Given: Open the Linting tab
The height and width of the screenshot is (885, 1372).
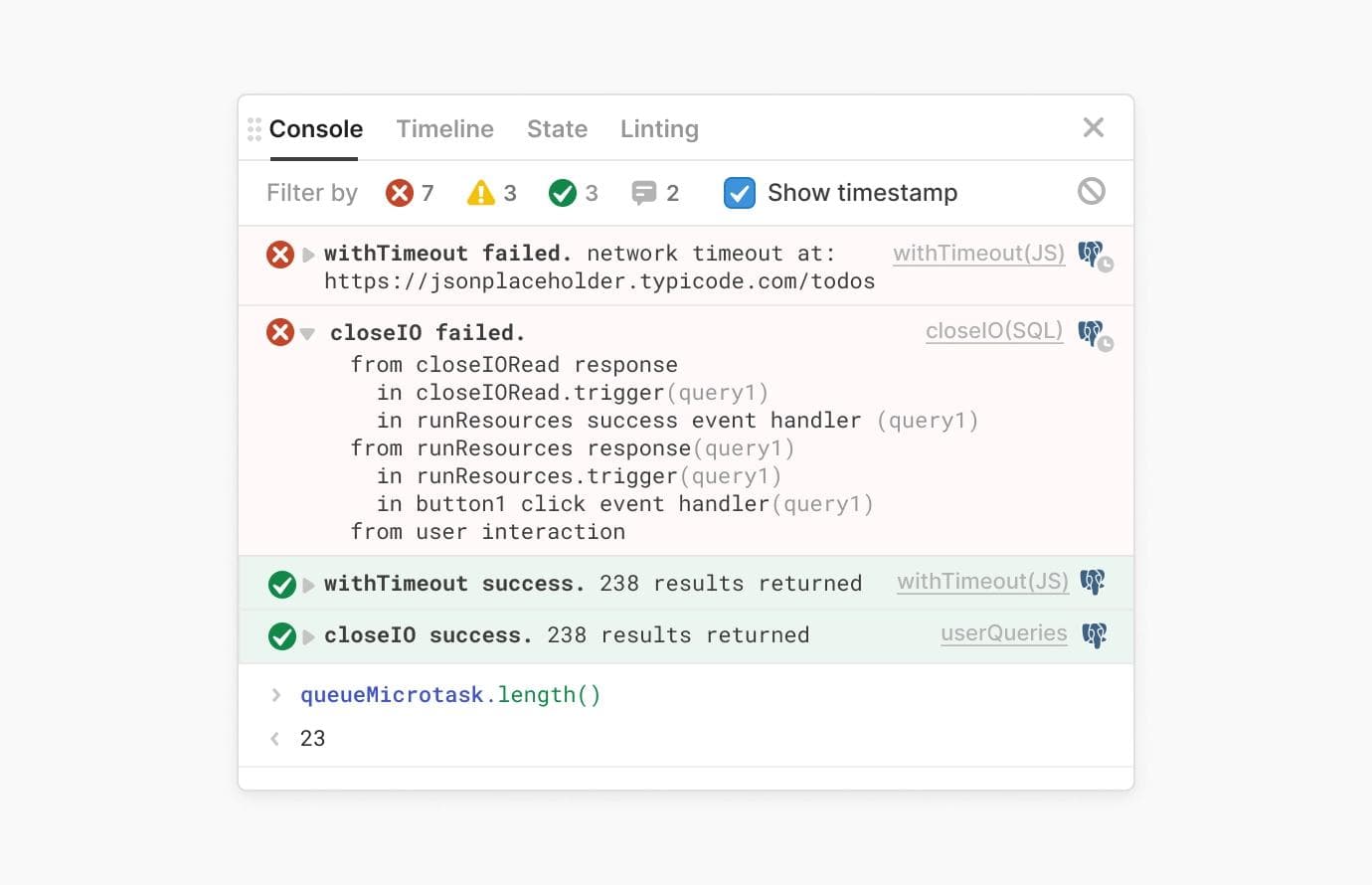Looking at the screenshot, I should point(658,128).
